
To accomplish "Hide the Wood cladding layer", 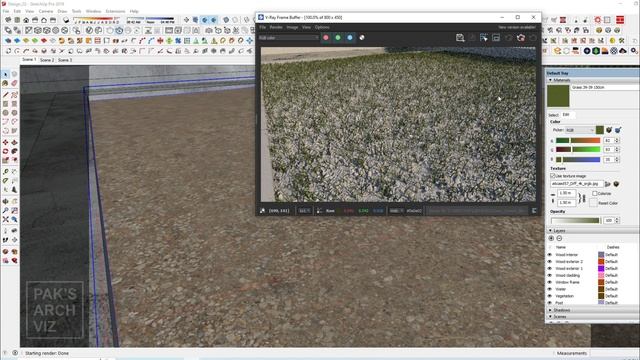I will coord(549,276).
